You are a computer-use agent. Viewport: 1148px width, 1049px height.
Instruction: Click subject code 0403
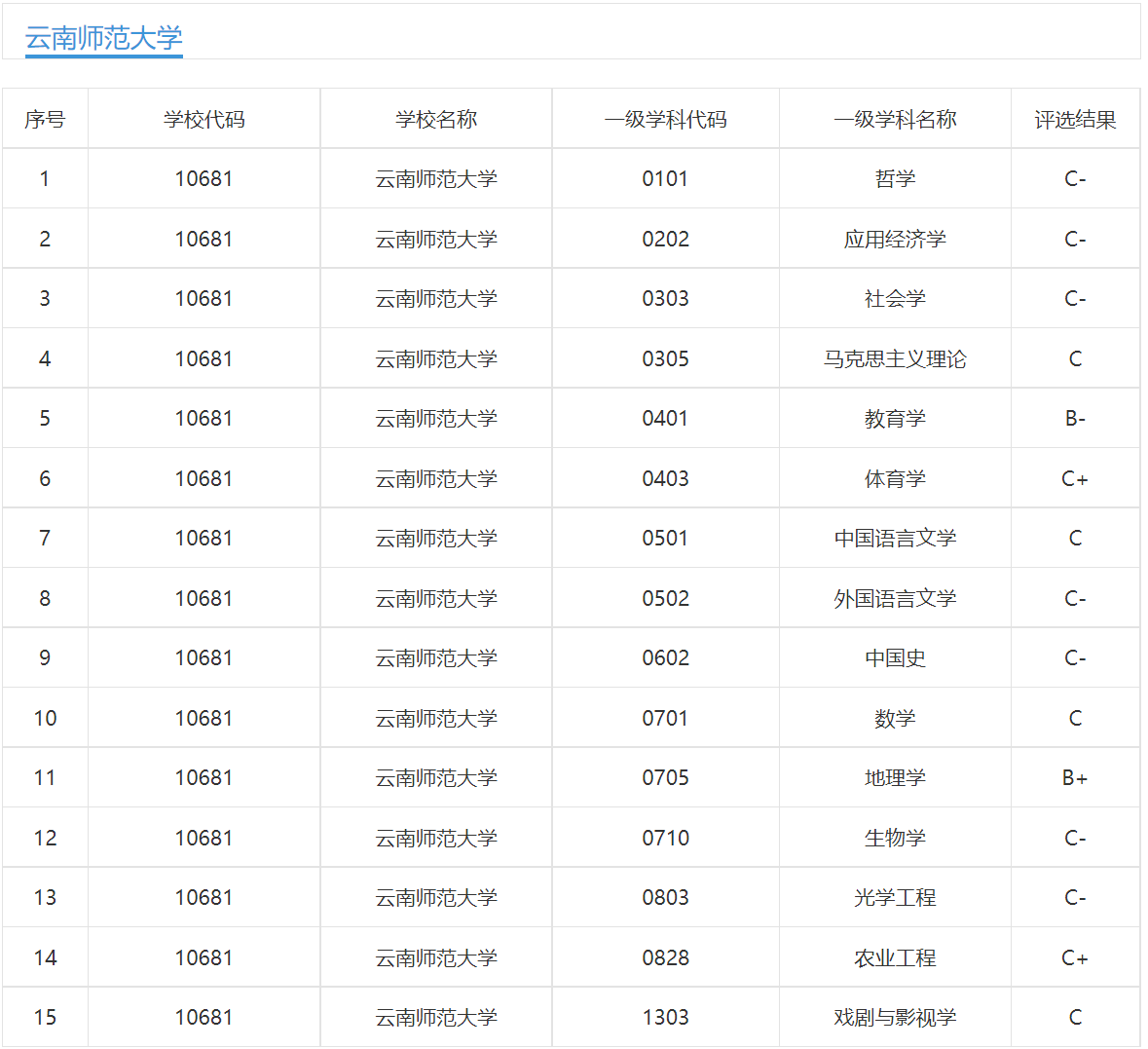click(x=665, y=478)
